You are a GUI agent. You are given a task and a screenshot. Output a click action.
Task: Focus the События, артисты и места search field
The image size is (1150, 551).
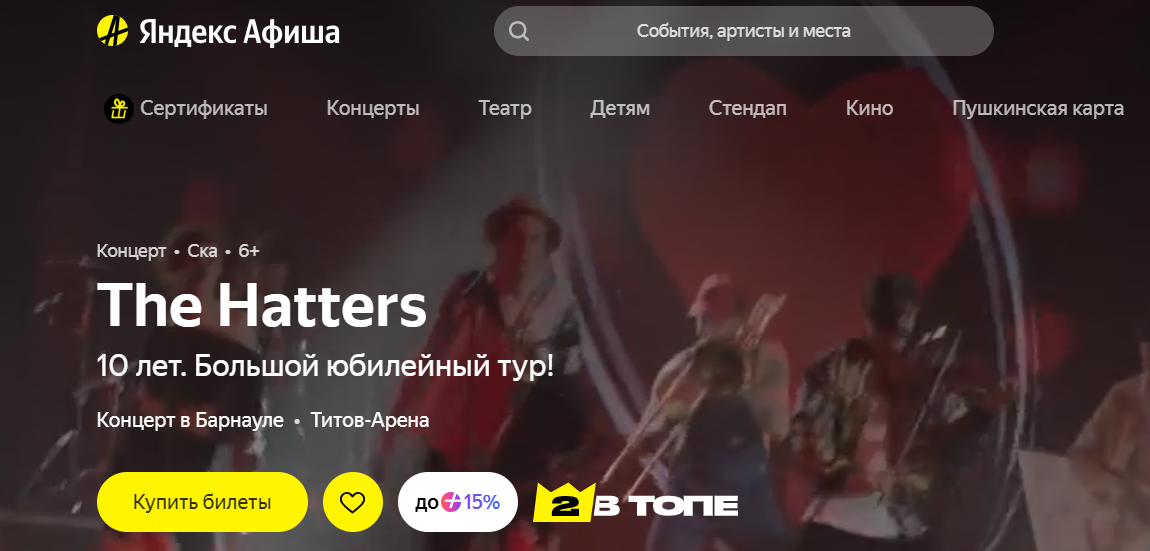[744, 31]
